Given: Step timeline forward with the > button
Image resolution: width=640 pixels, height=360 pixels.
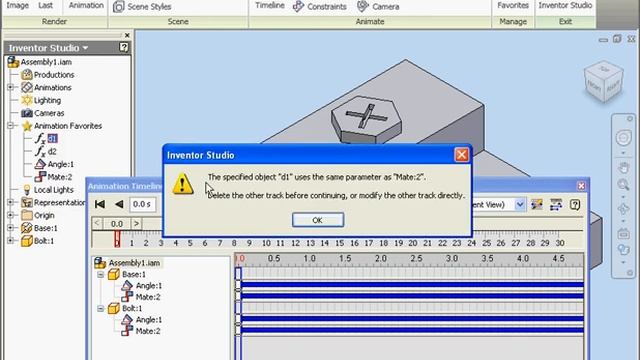Looking at the screenshot, I should [136, 223].
